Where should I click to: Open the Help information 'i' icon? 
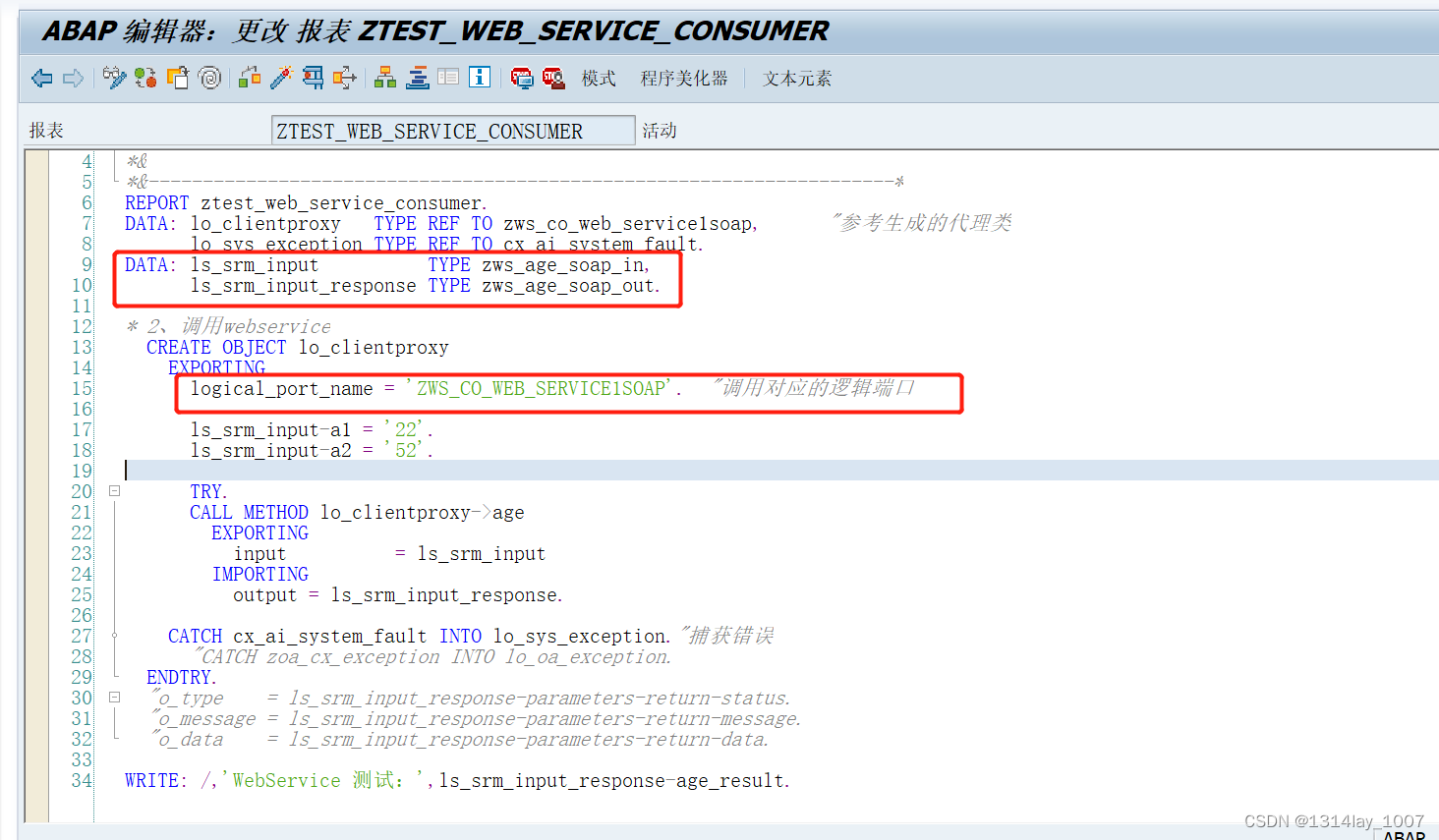[x=480, y=77]
